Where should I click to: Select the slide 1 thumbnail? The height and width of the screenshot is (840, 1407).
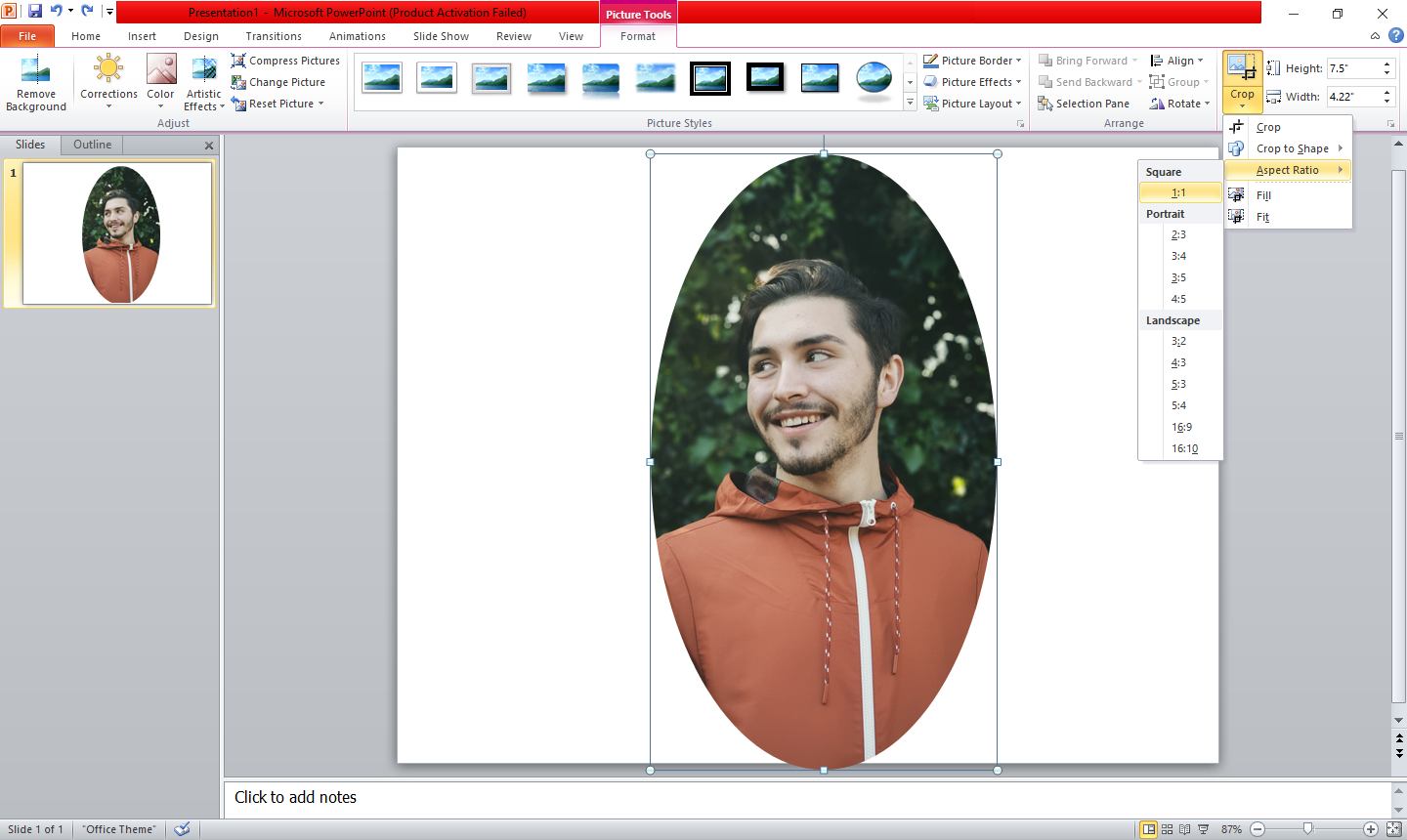click(x=117, y=233)
